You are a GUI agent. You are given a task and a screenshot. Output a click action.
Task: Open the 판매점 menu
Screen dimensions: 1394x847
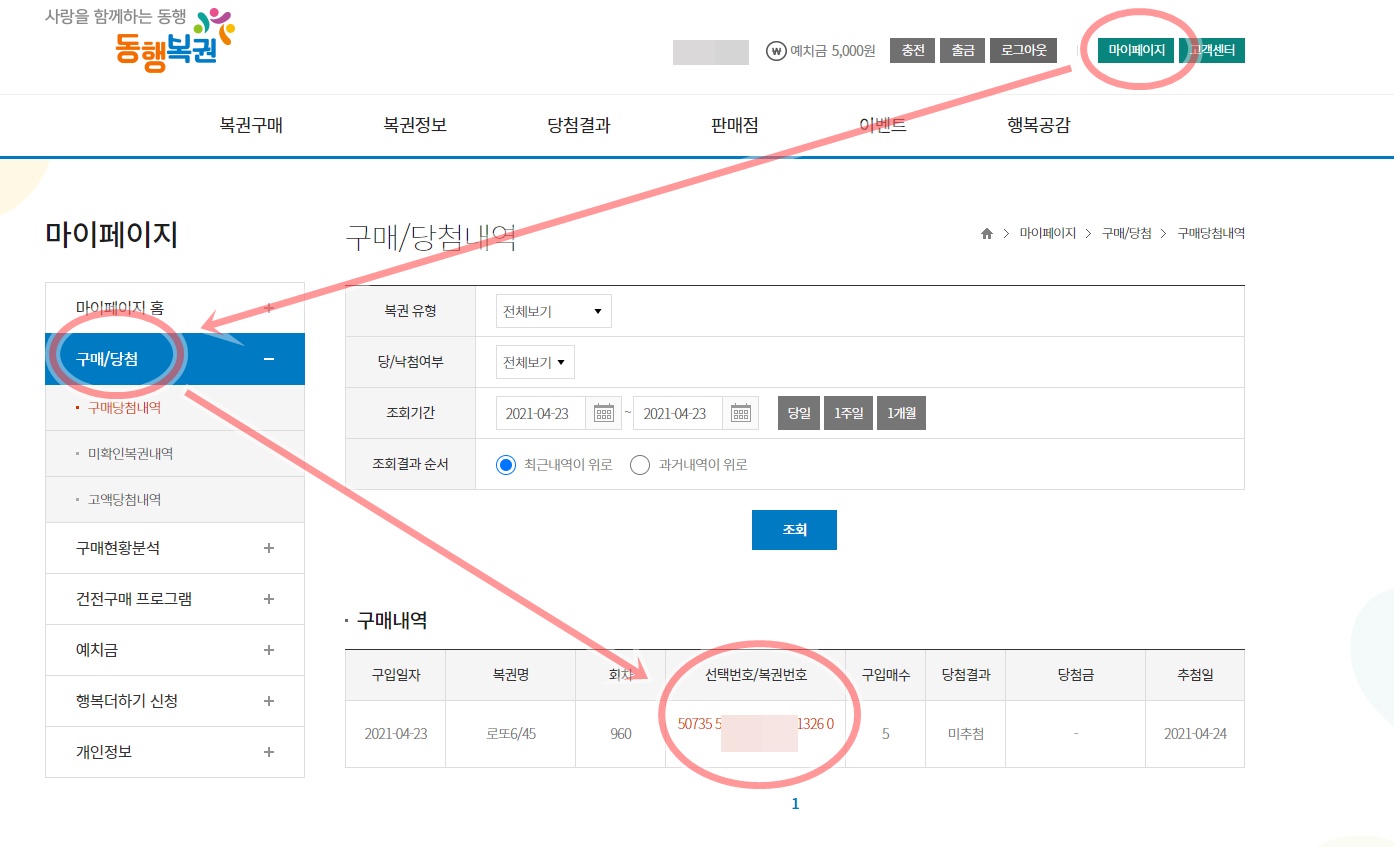pos(735,126)
